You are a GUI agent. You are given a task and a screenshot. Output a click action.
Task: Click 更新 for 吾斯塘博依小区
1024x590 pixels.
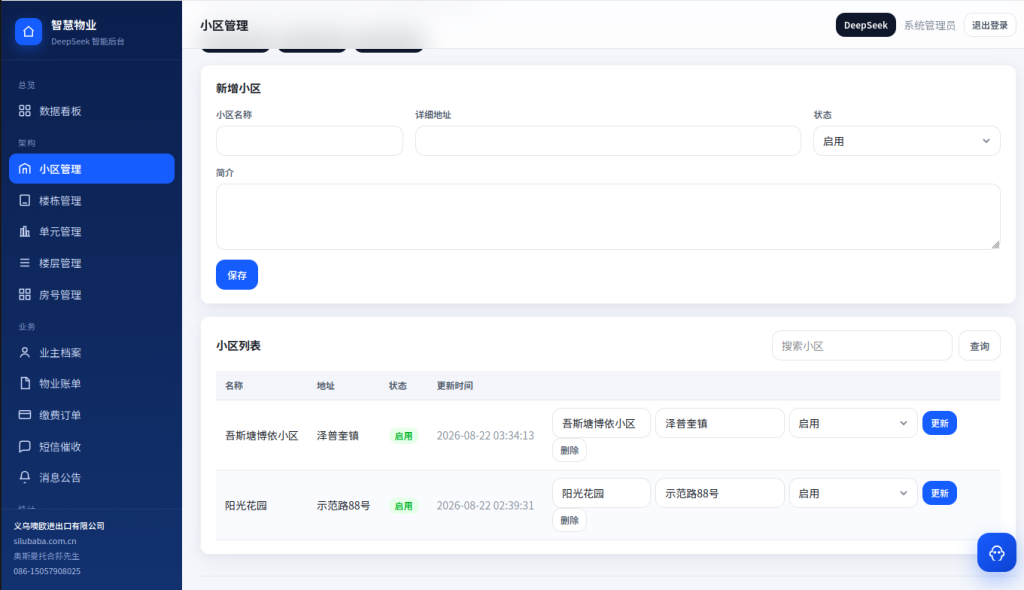click(x=940, y=423)
